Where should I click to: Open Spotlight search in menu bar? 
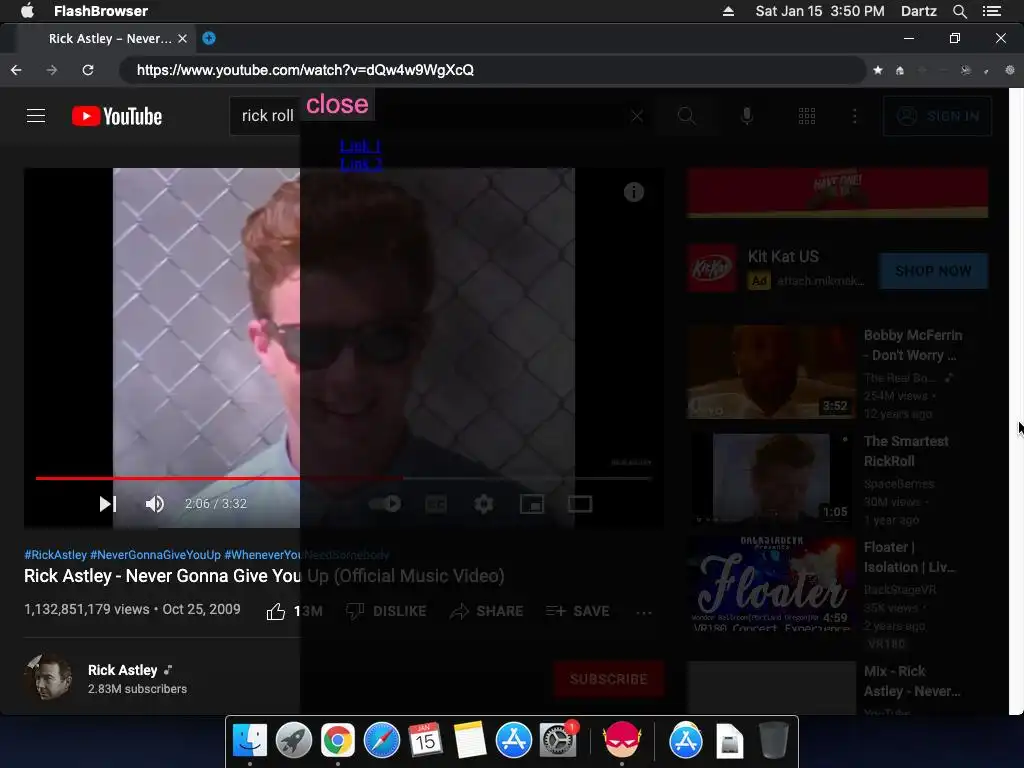pyautogui.click(x=959, y=11)
